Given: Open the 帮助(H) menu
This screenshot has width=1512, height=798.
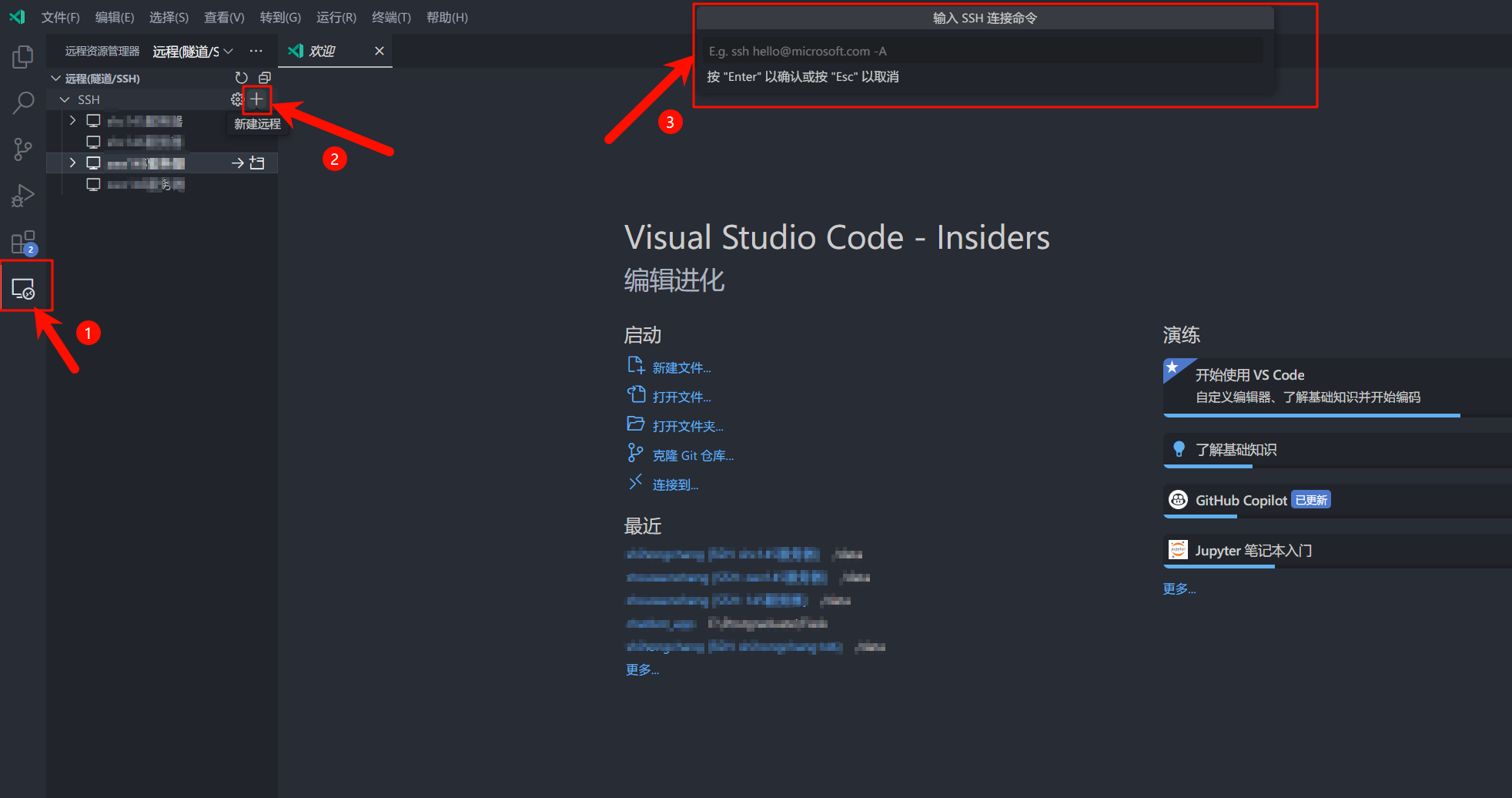Looking at the screenshot, I should [447, 17].
